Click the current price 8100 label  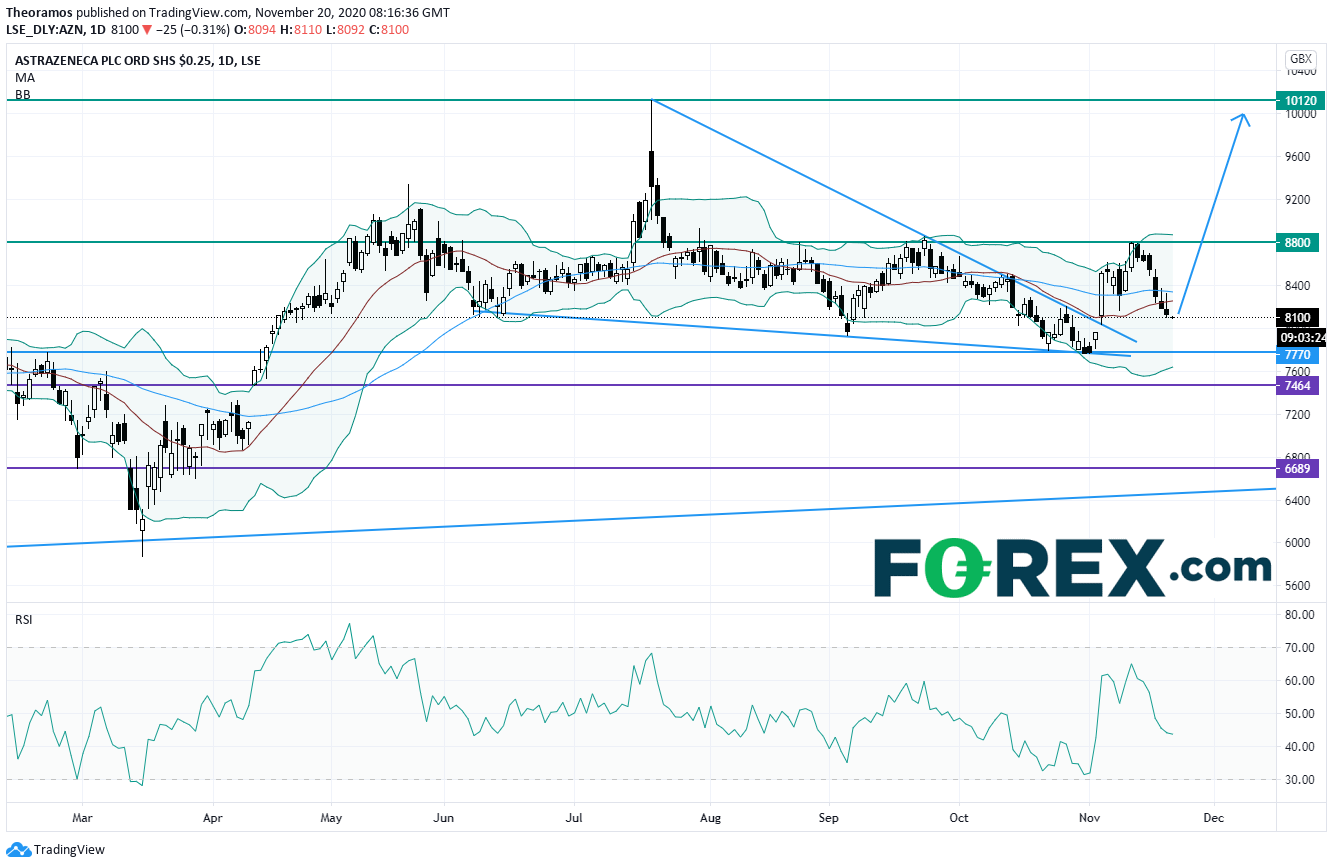[x=1300, y=318]
